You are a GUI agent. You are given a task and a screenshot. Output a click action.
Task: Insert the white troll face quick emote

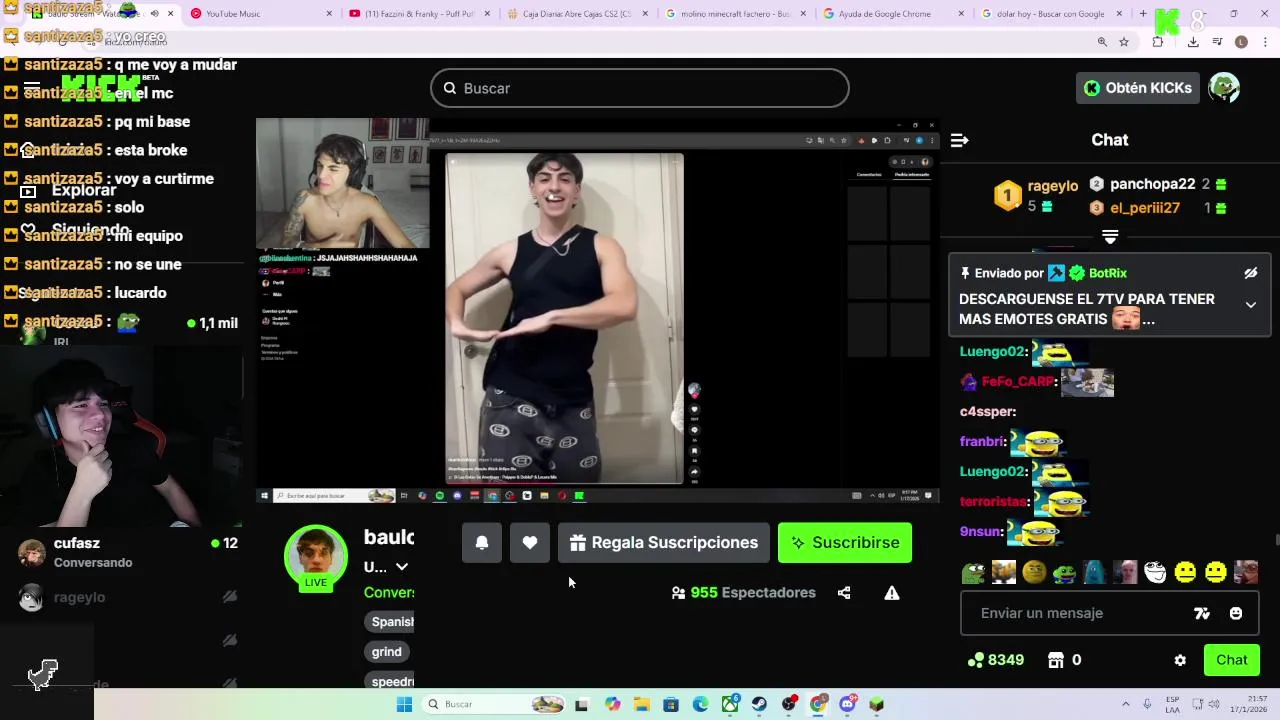click(1155, 572)
